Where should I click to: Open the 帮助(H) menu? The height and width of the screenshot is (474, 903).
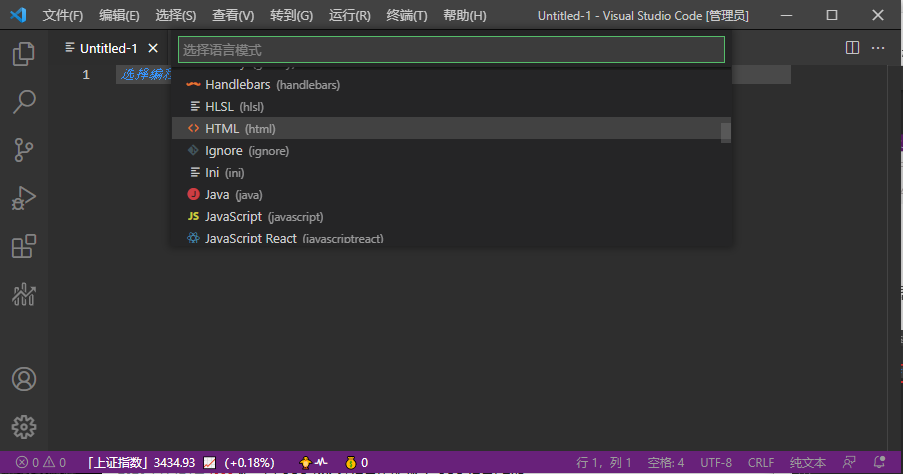coord(465,16)
